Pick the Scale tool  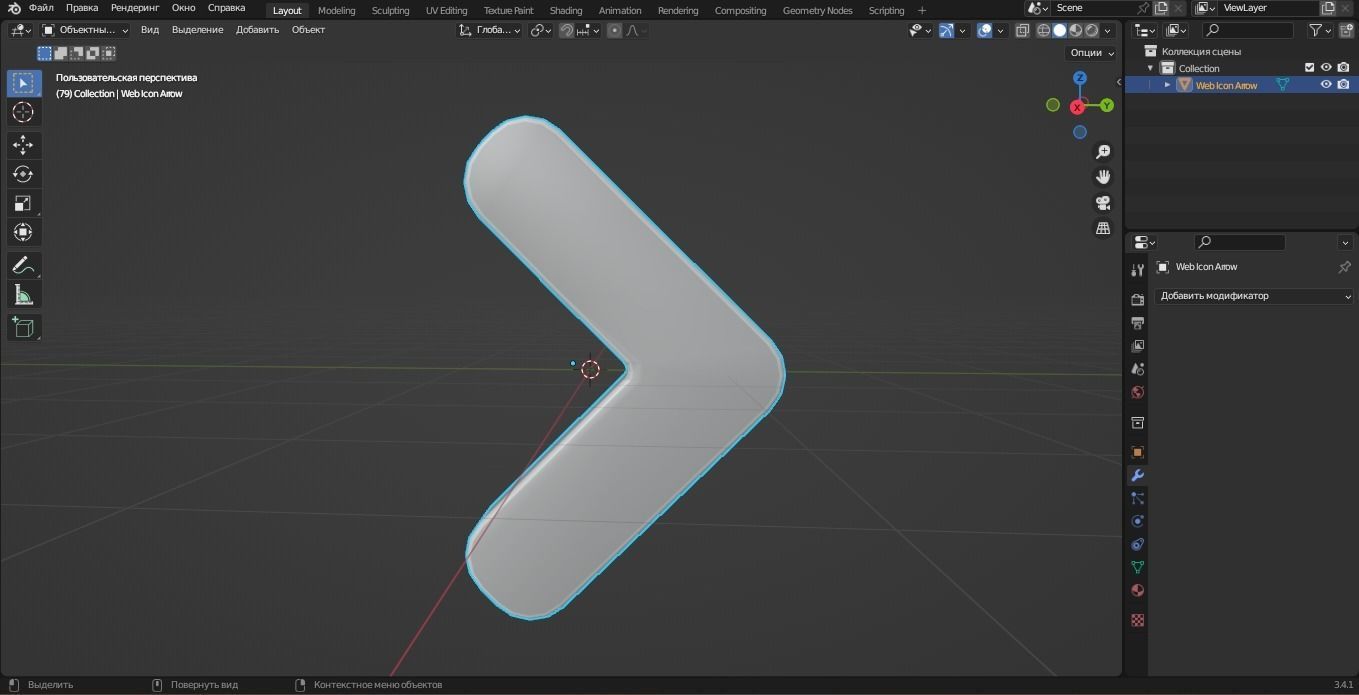coord(23,203)
